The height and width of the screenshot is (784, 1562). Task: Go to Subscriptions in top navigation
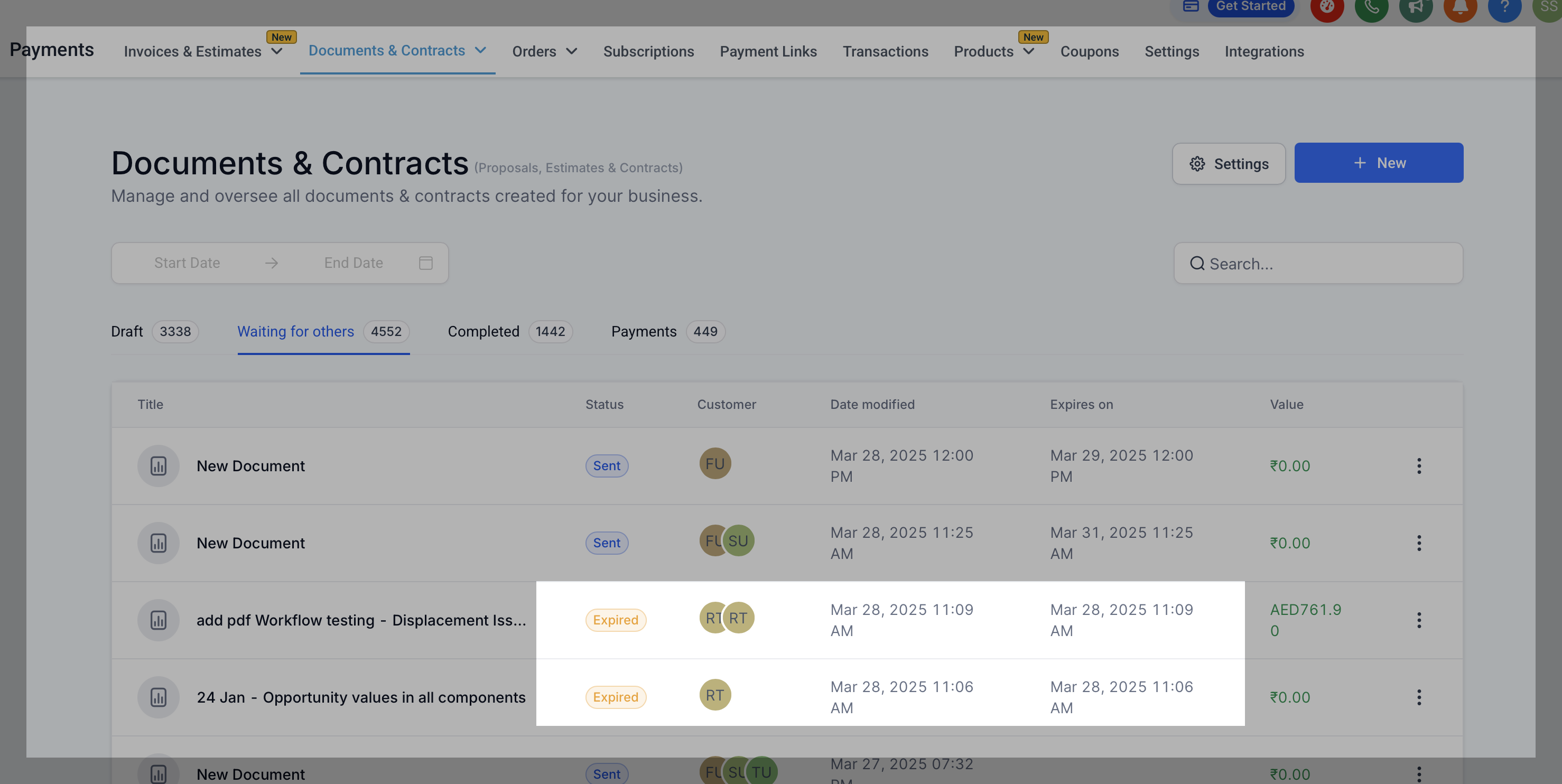point(648,52)
